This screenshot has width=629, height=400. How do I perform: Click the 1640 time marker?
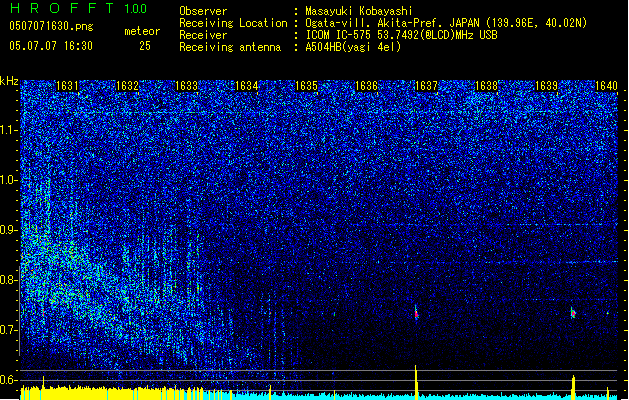pyautogui.click(x=606, y=85)
